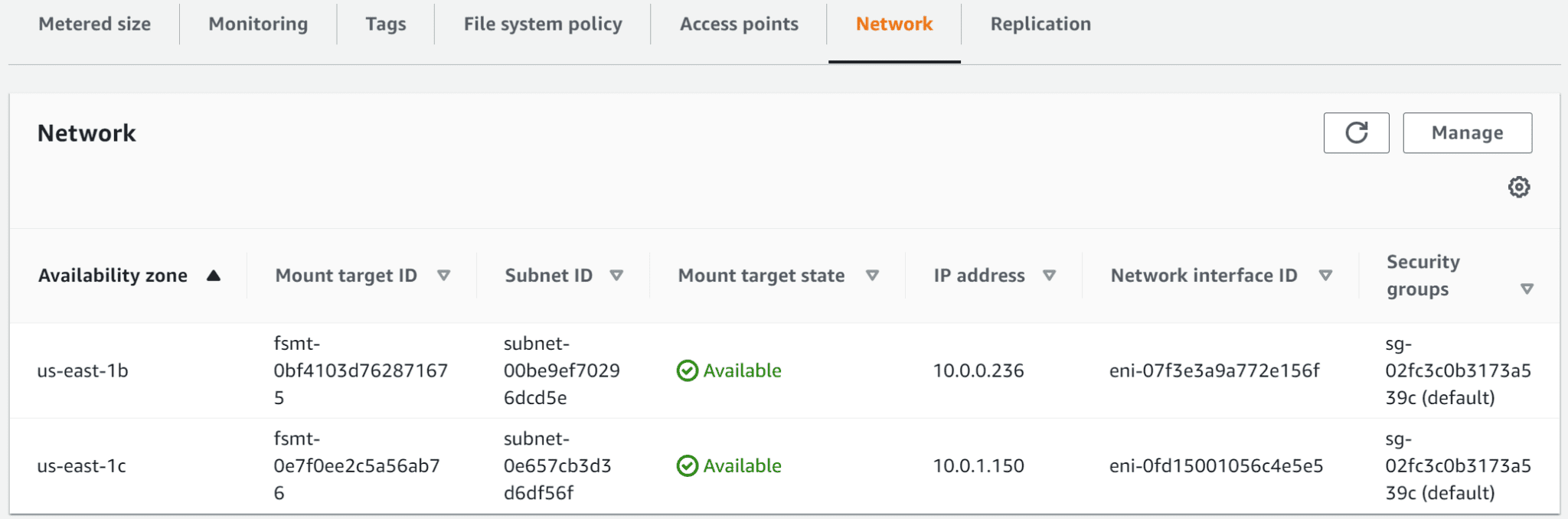Click the filter triangle on Security groups column
This screenshot has height=519, width=1568.
click(1527, 289)
